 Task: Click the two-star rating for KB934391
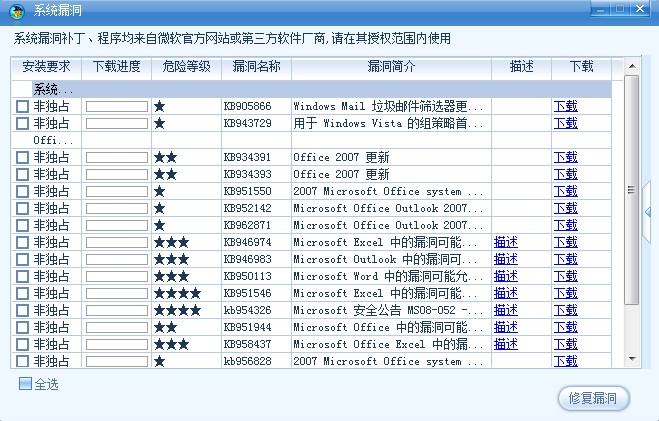166,158
